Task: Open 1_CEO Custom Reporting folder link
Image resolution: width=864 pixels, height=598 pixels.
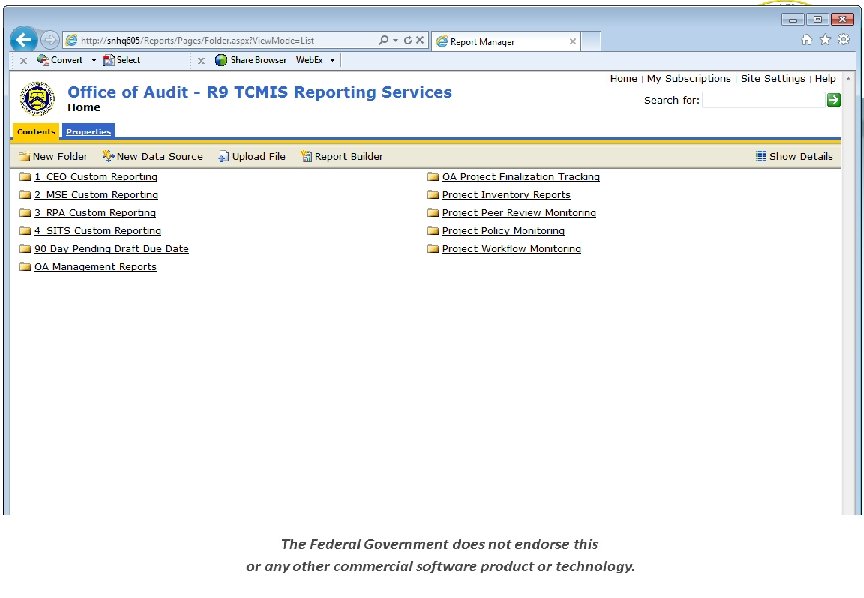Action: [96, 177]
